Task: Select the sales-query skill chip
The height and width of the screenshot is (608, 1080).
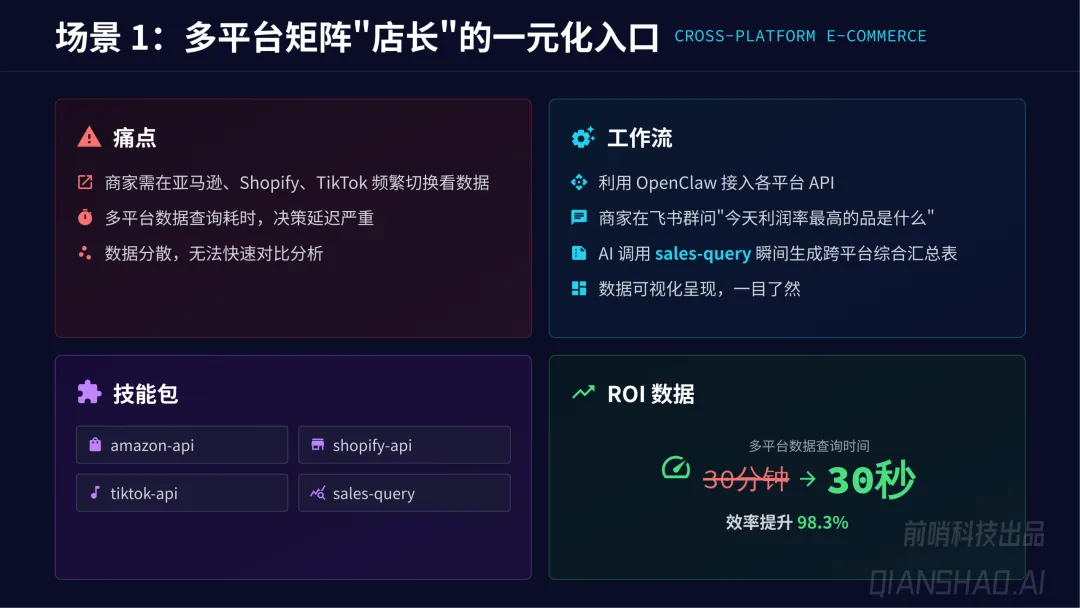Action: 404,493
